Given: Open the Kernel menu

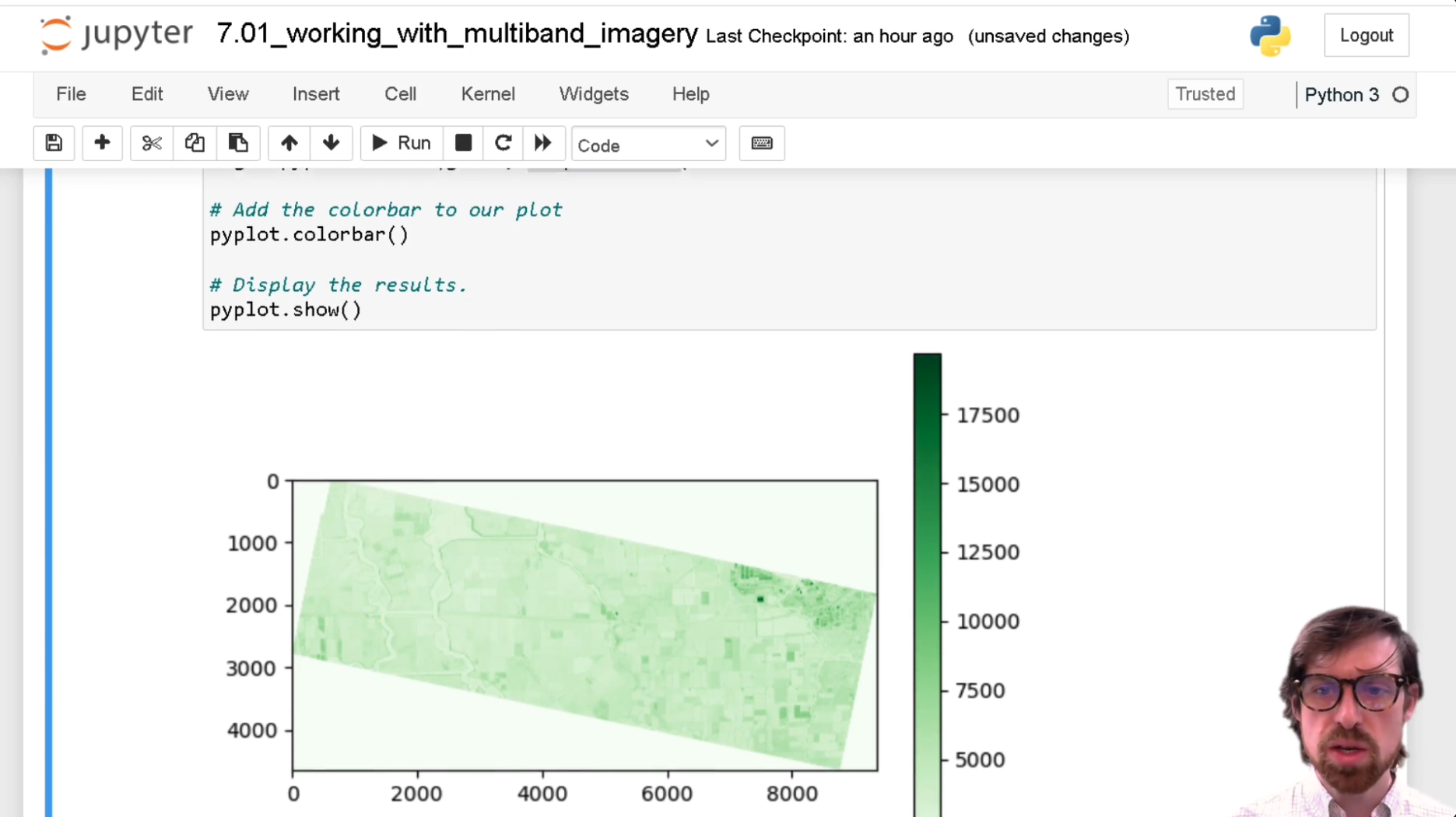Looking at the screenshot, I should point(488,94).
